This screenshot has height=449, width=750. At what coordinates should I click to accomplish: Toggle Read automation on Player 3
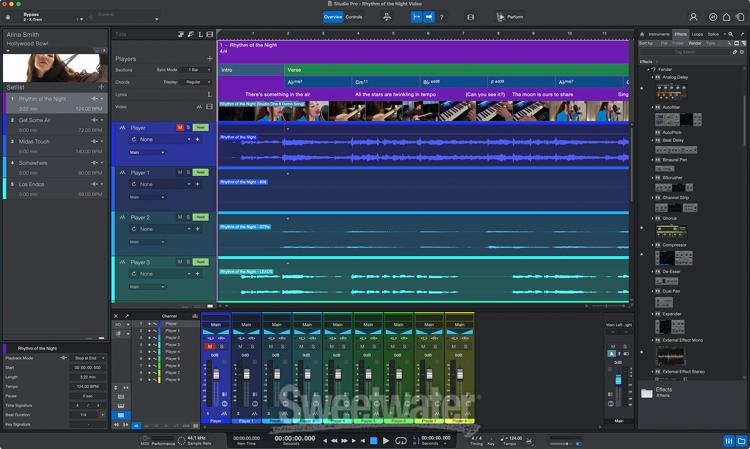point(201,262)
